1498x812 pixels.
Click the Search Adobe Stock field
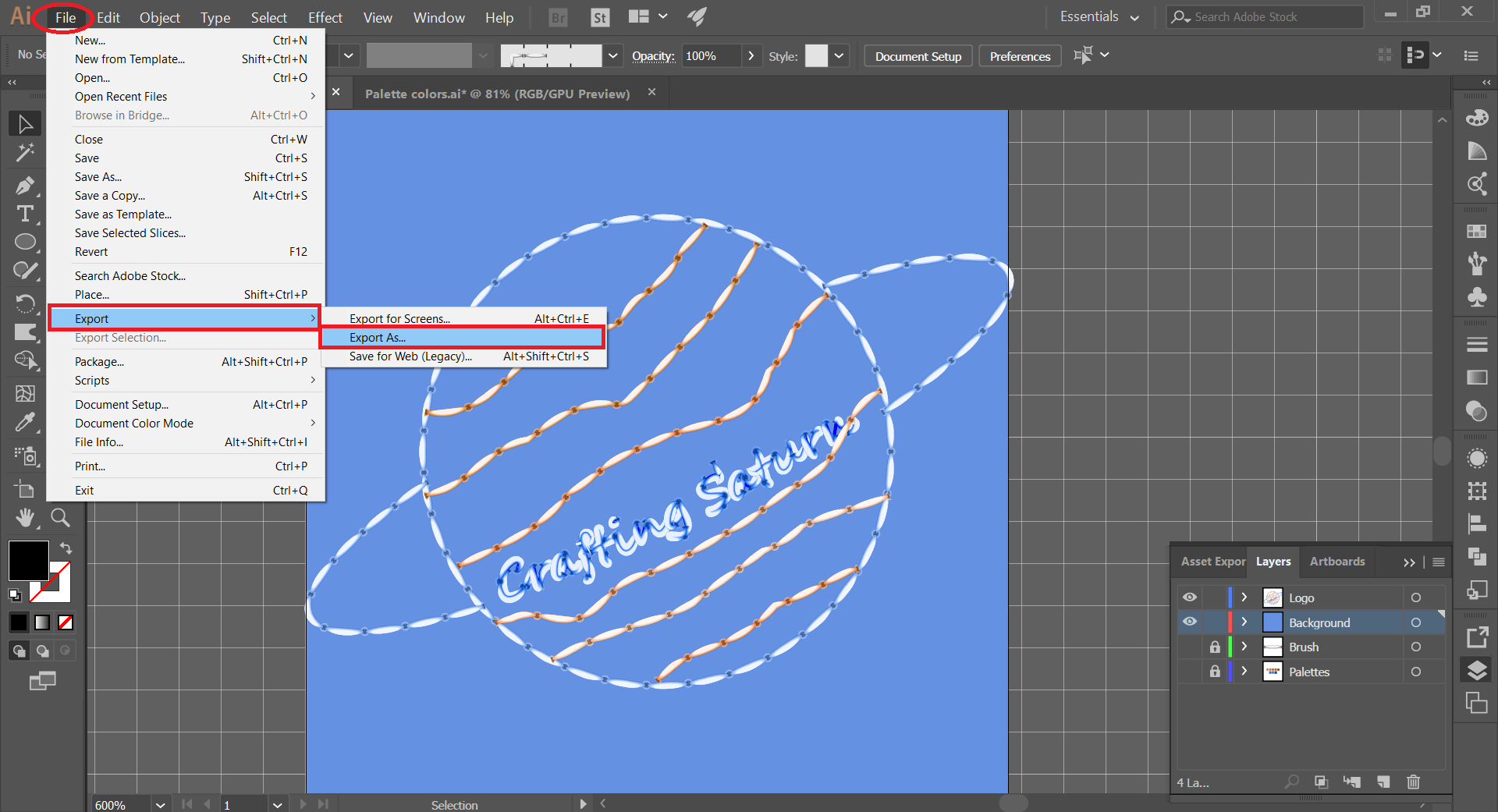[1265, 16]
